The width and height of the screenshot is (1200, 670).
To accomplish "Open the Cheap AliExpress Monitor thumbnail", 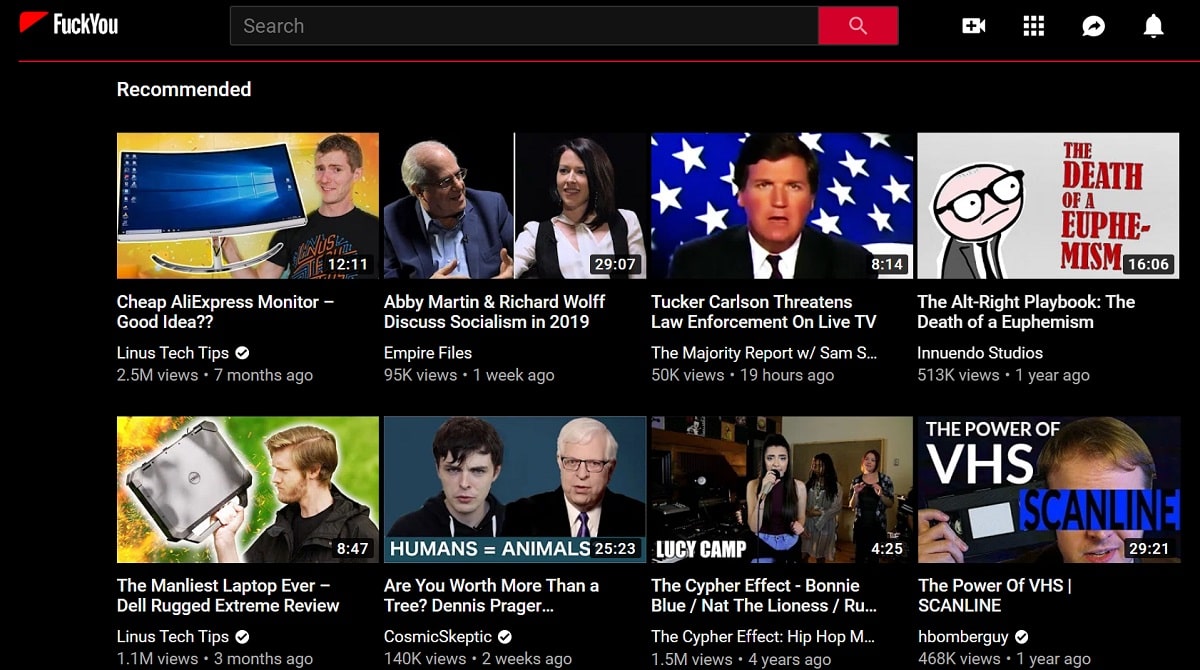I will pos(248,206).
